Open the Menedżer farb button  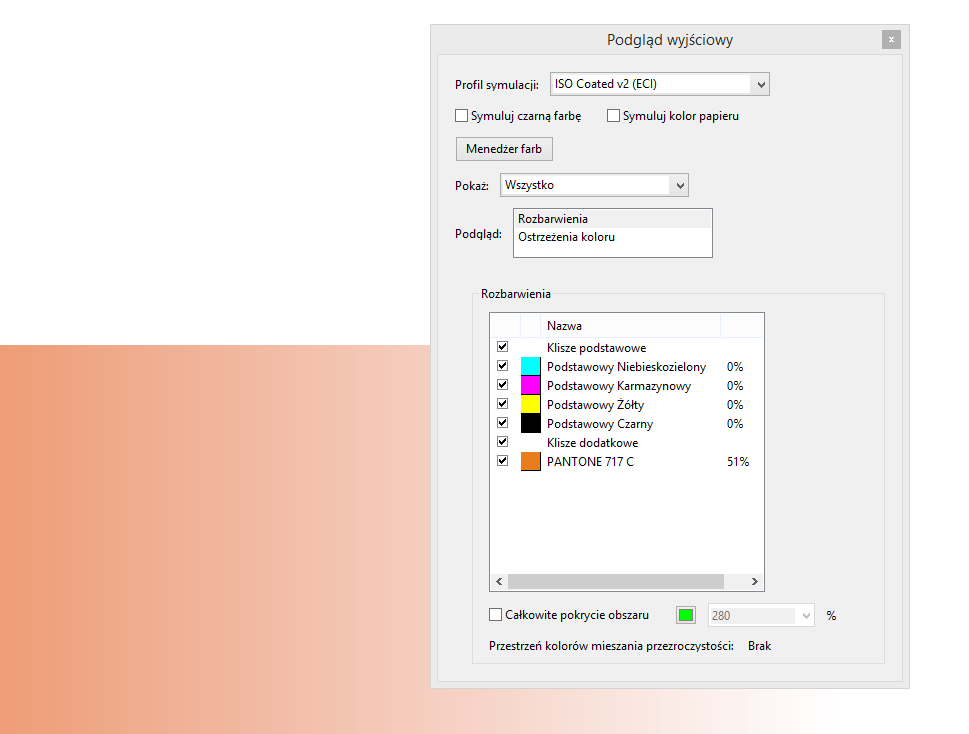(504, 149)
